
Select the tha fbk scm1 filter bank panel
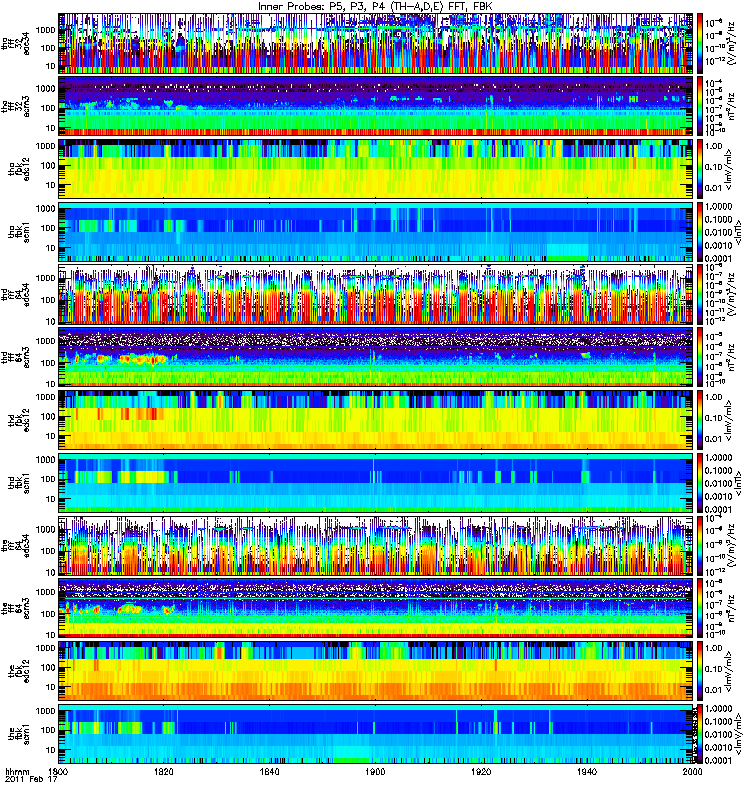click(376, 232)
